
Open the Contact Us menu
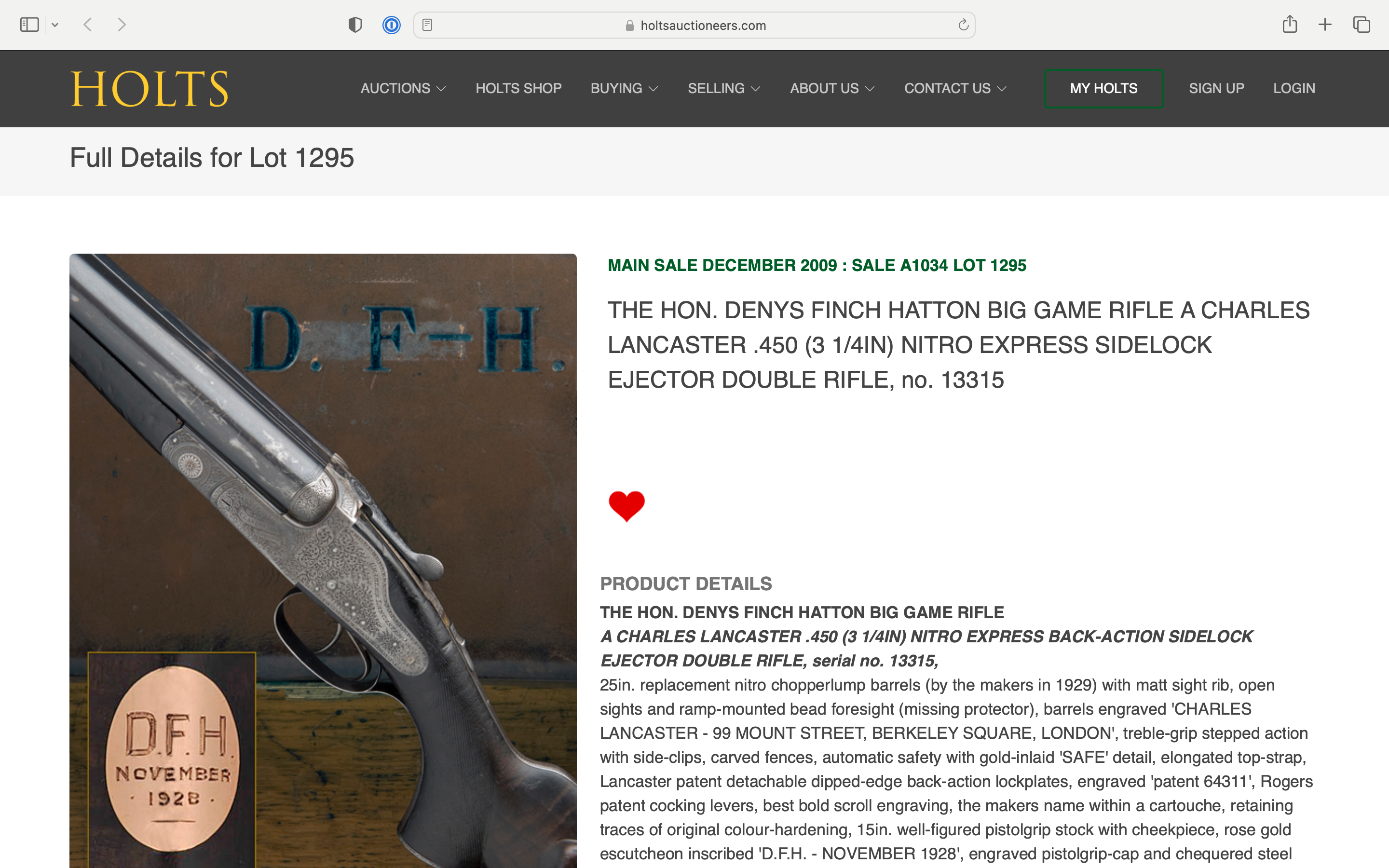coord(955,88)
